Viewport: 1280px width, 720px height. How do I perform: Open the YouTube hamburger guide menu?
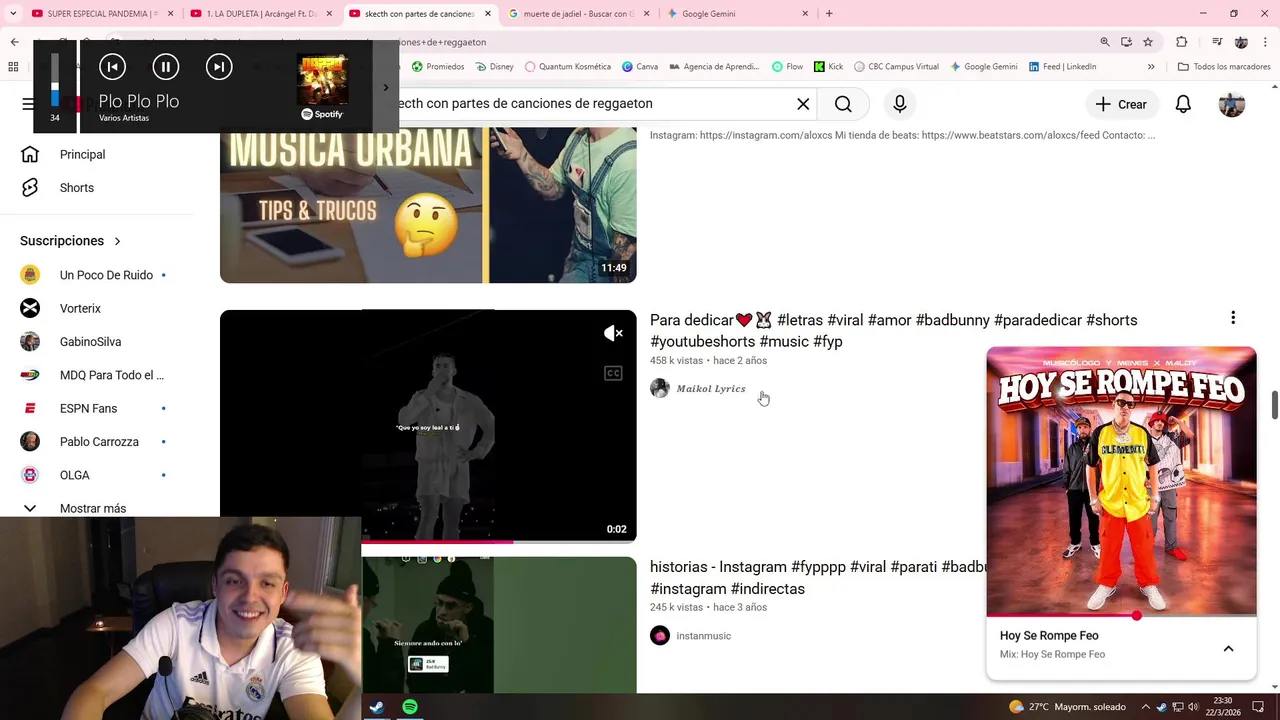point(28,104)
